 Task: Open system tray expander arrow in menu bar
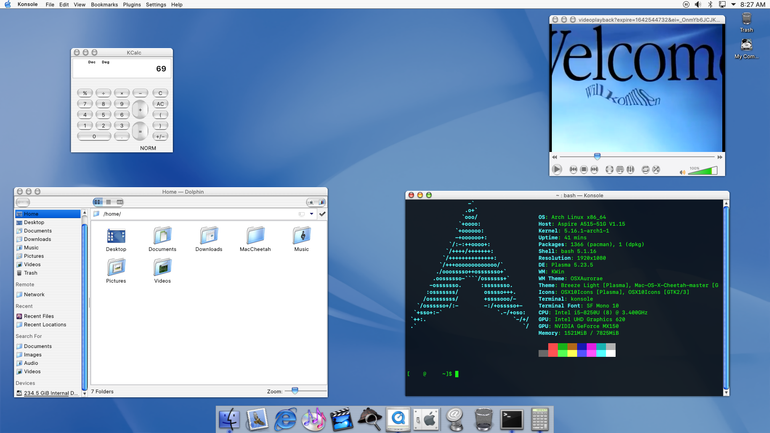click(x=733, y=4)
